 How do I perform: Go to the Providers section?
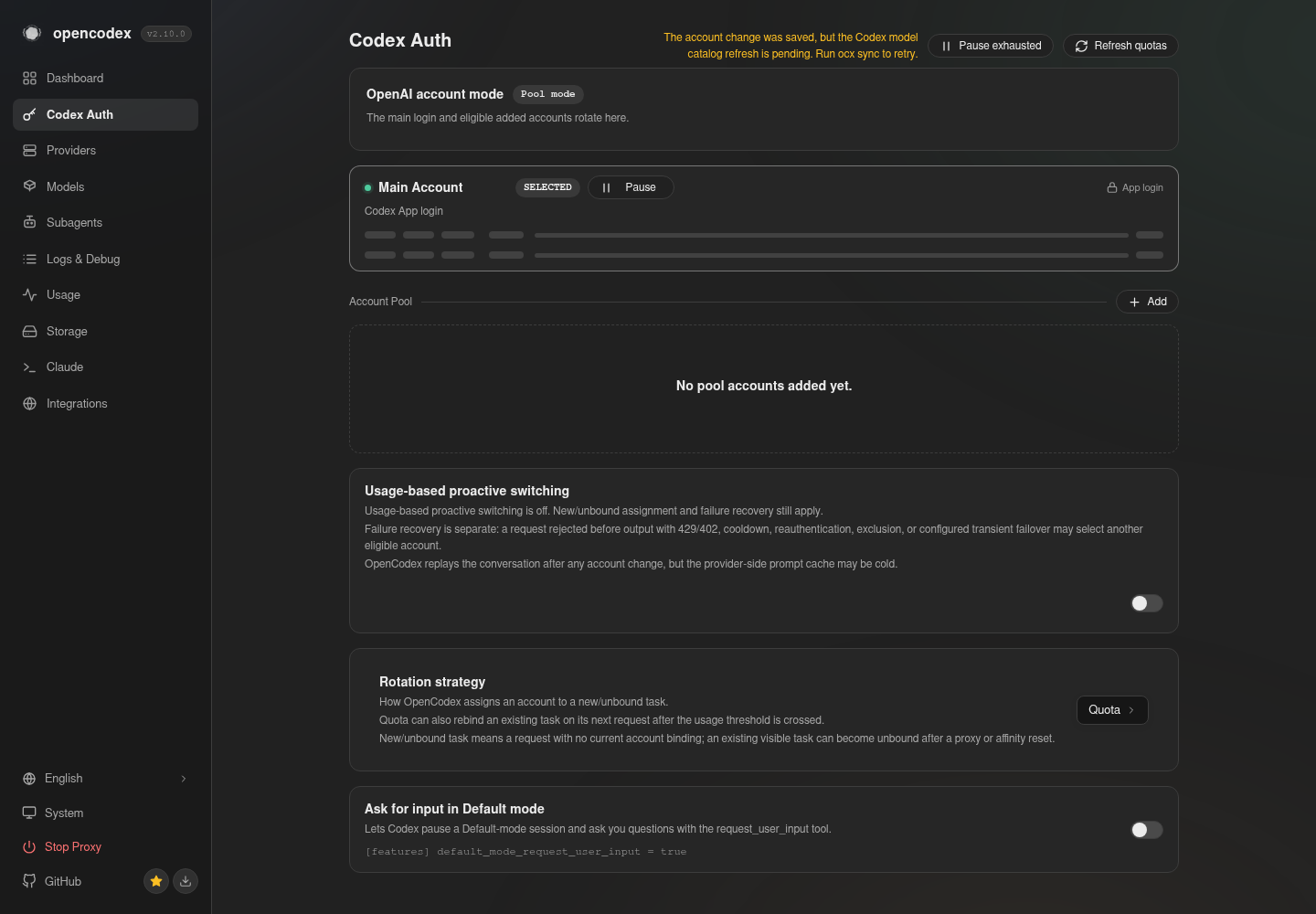click(x=105, y=151)
